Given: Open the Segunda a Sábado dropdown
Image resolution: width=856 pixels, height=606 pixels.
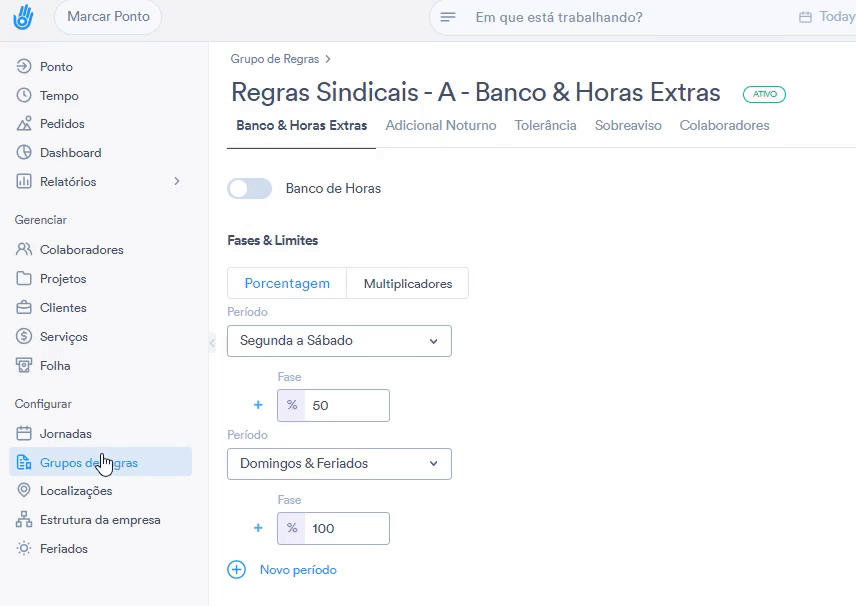Looking at the screenshot, I should pos(339,341).
